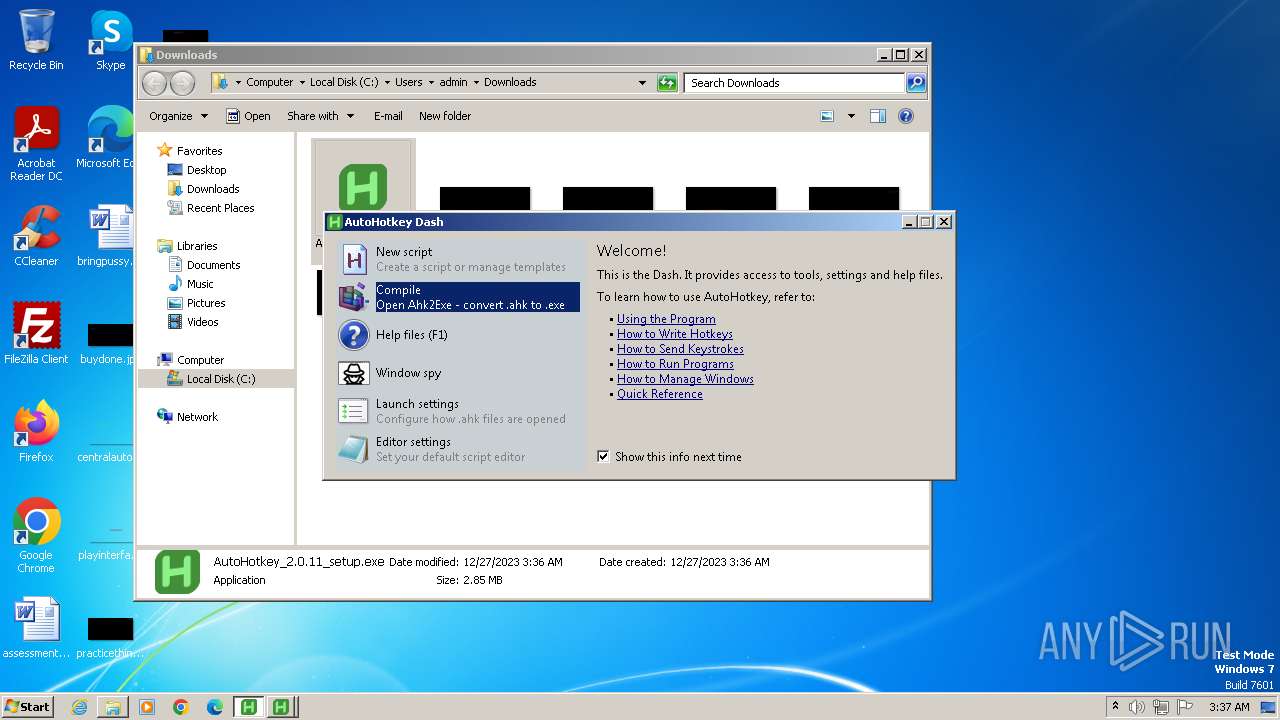Click Internet Explorer icon in taskbar
1280x720 pixels.
(x=79, y=707)
